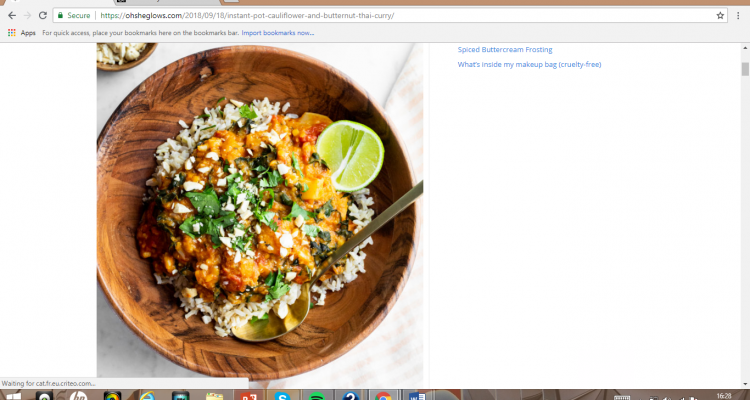Click the browser Back arrow
750x400 pixels.
pos(11,16)
